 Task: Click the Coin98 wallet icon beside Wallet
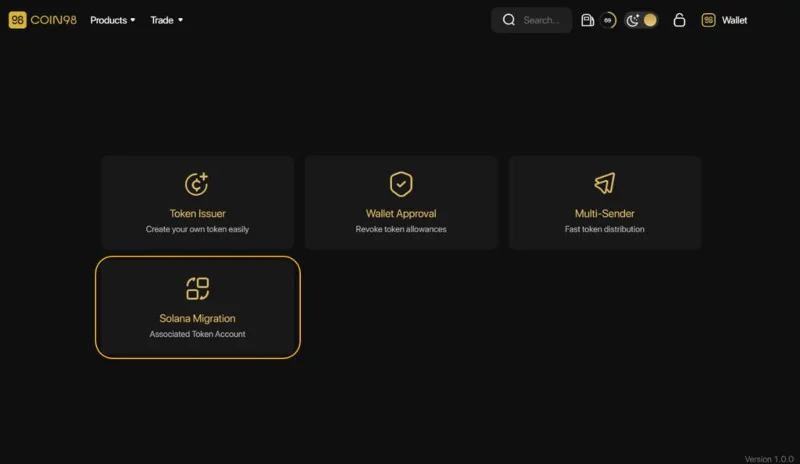pyautogui.click(x=708, y=20)
